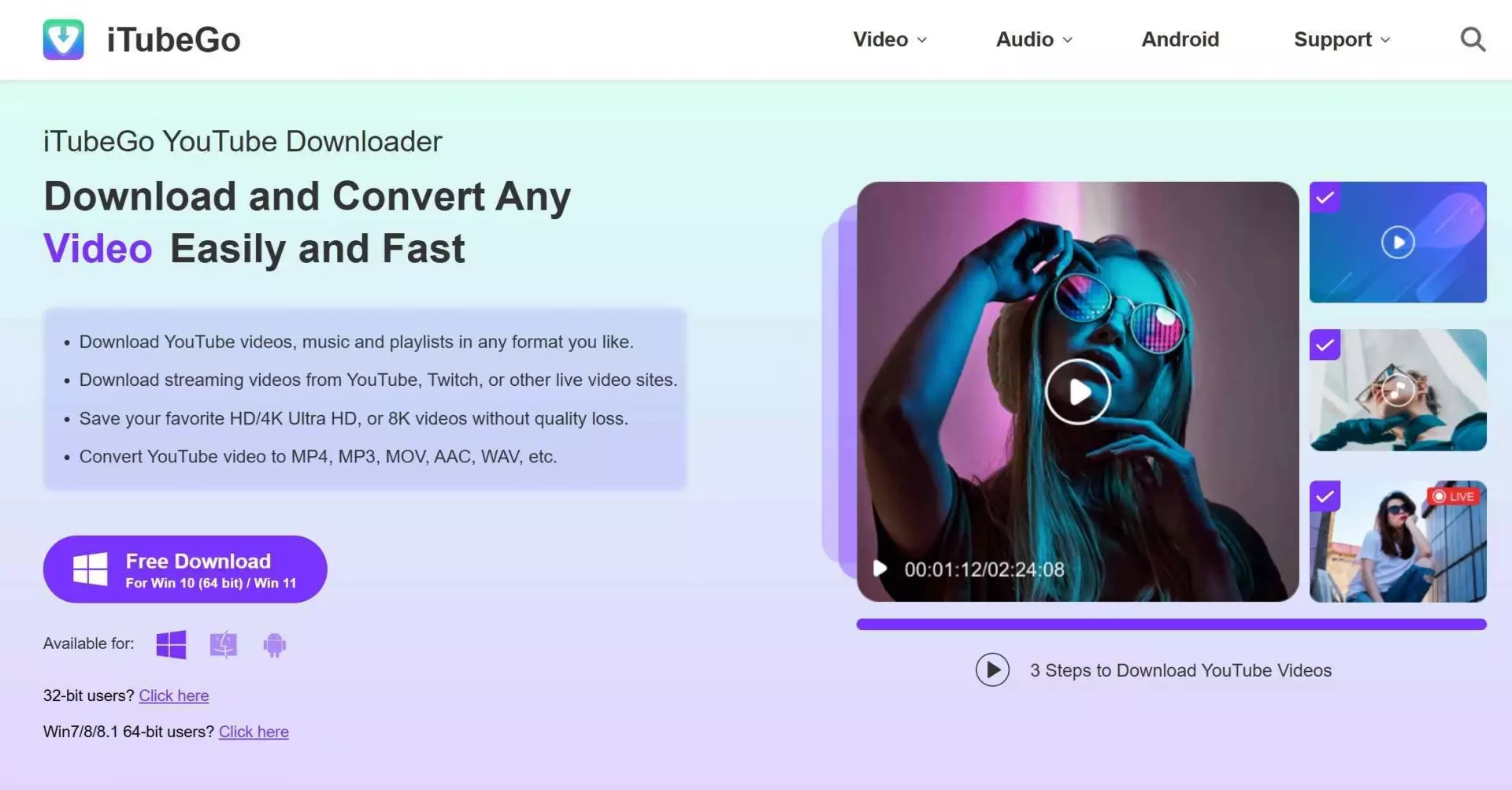Click the play circle next to 3 Steps text
Screen dimensions: 1512x790
coord(992,669)
